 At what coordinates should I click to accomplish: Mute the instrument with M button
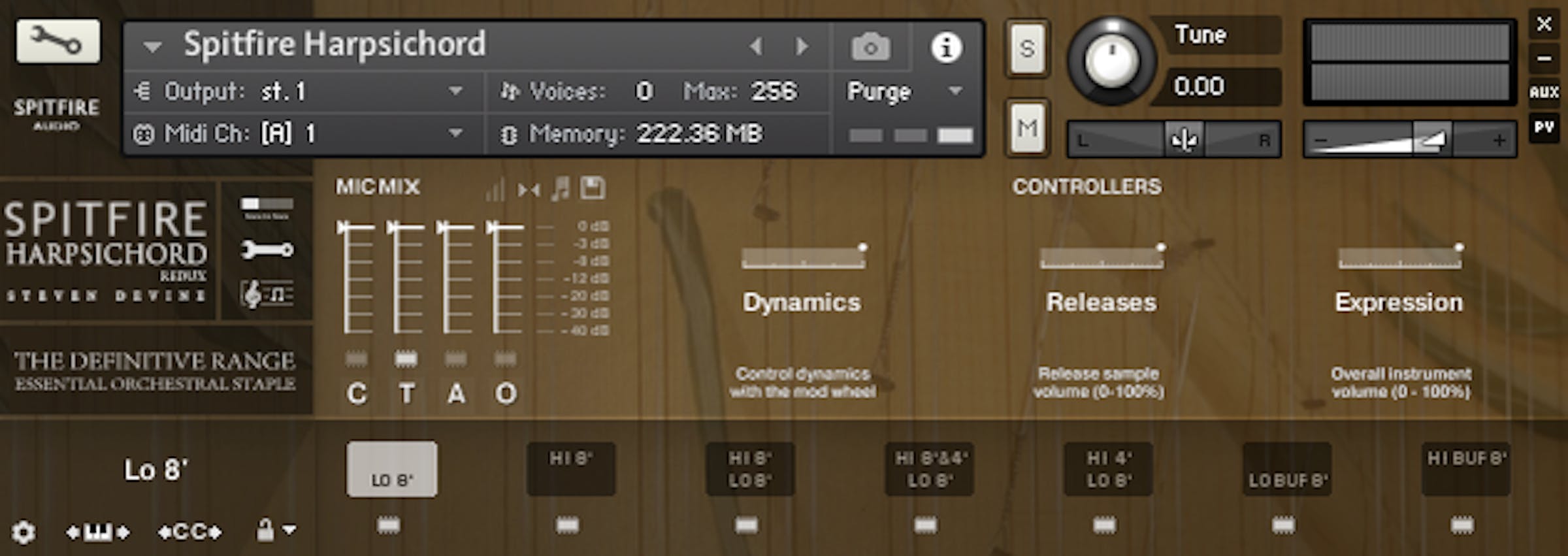coord(1027,128)
